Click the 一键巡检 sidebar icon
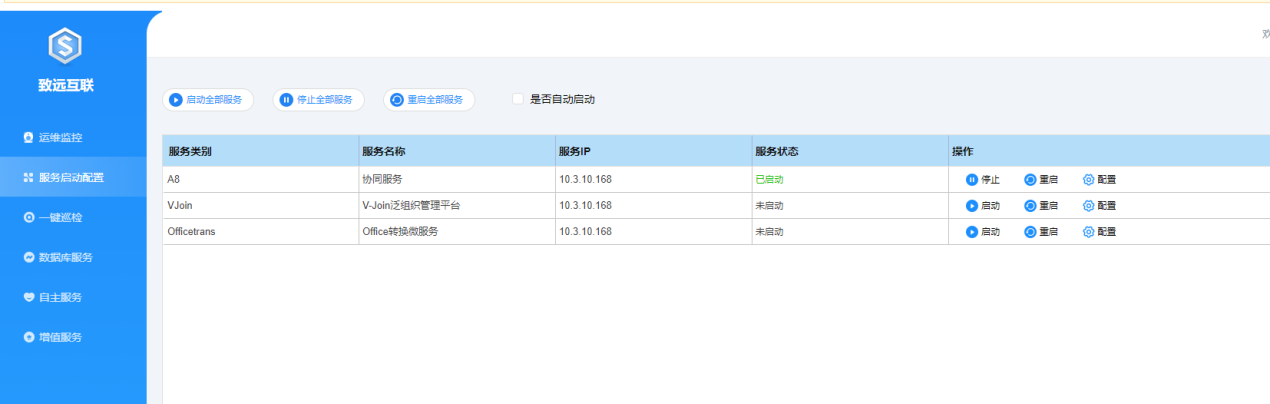1270x404 pixels. coord(29,217)
